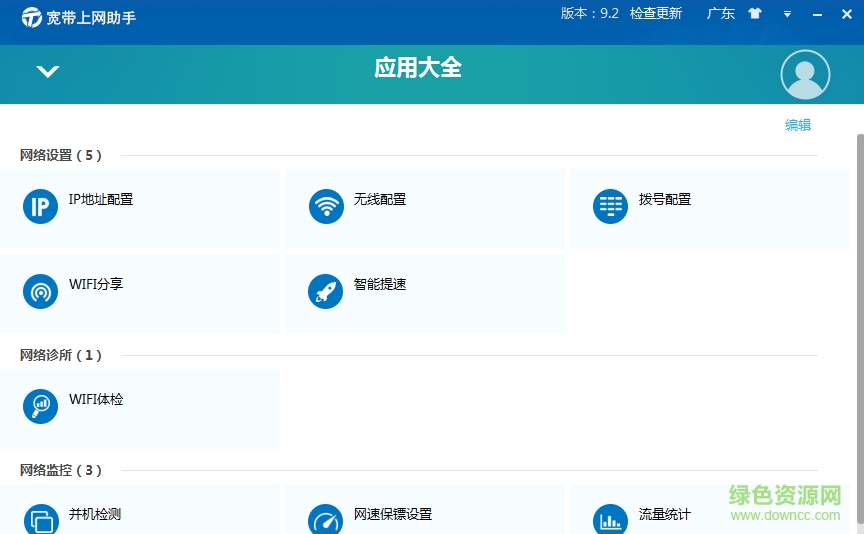
Task: Click the 流量统计 label
Action: point(665,515)
